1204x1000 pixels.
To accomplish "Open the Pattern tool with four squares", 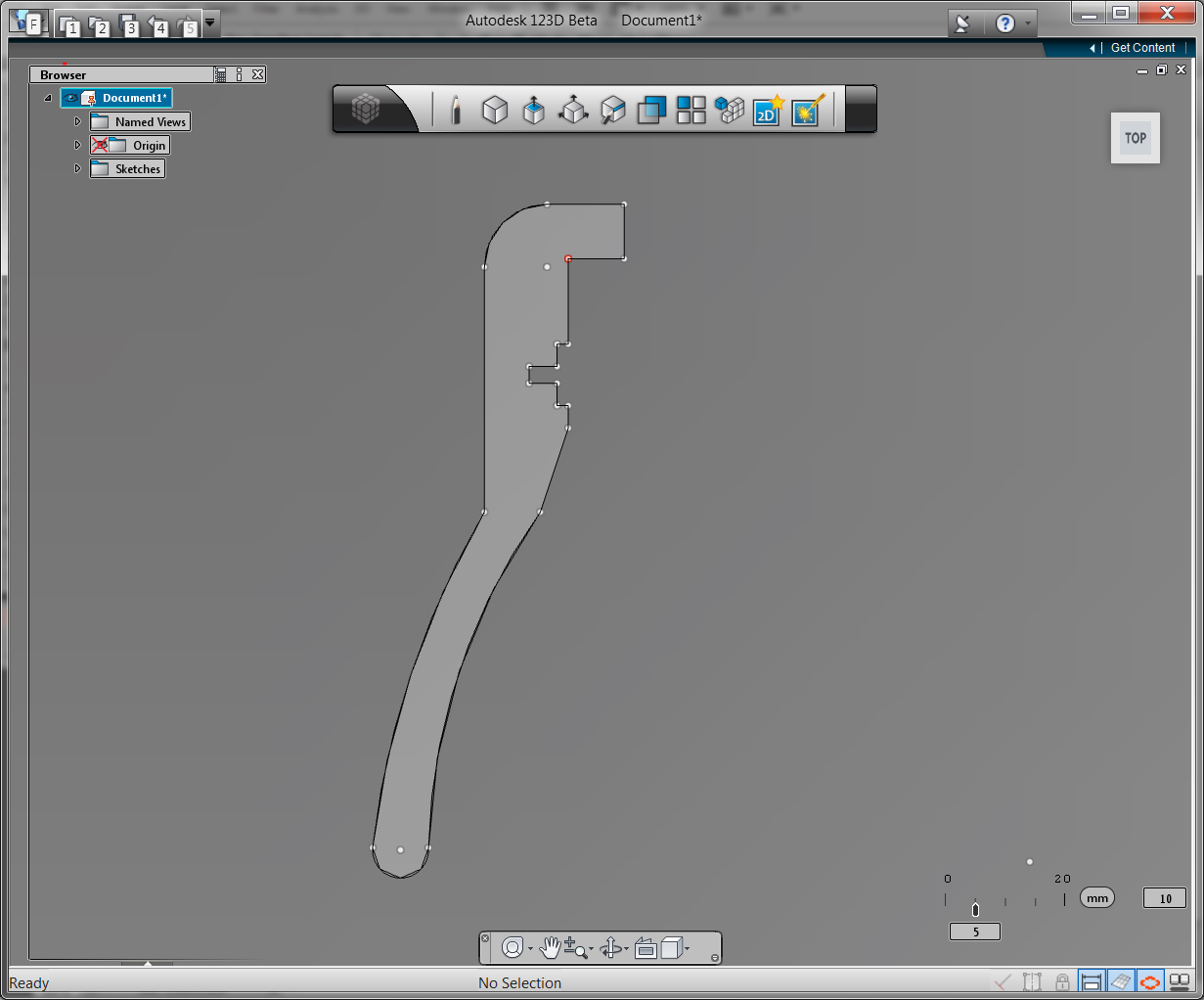I will click(x=691, y=110).
